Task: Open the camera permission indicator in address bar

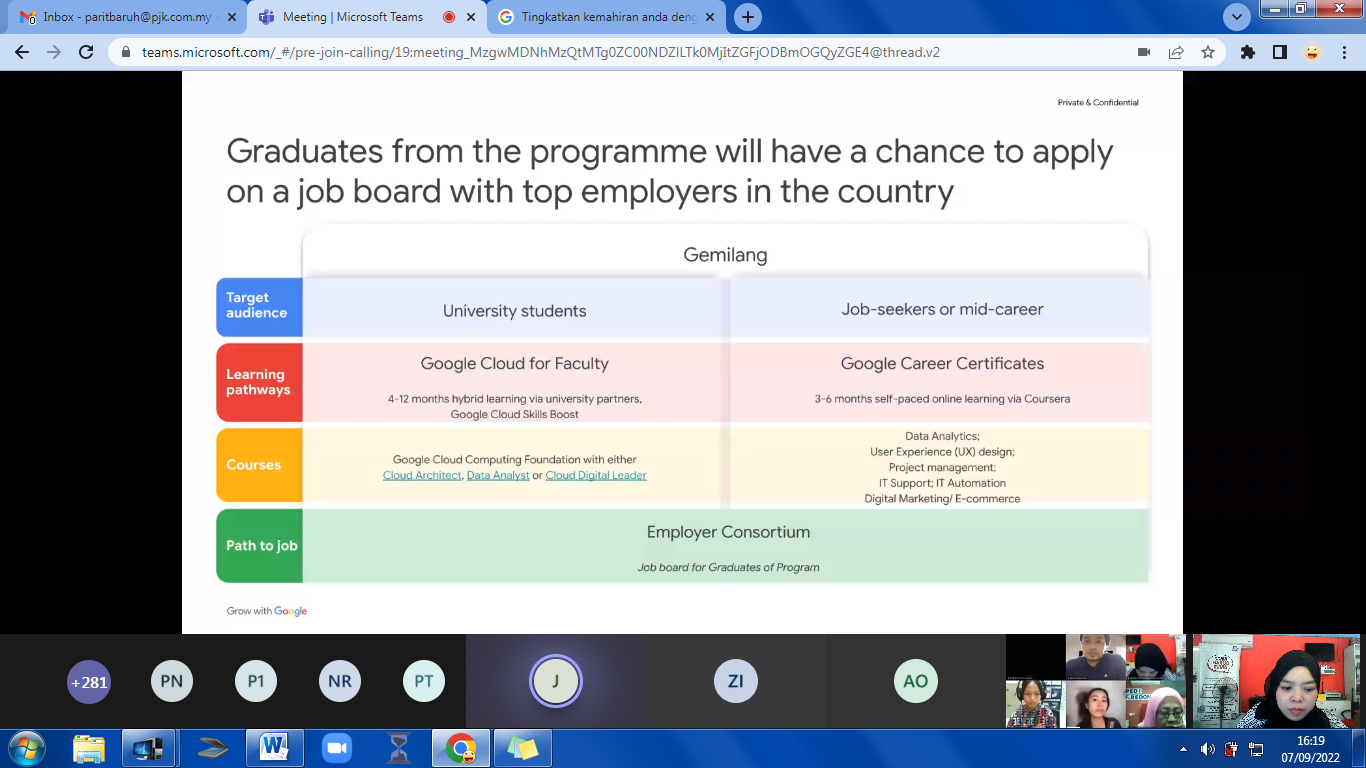Action: 1144,52
